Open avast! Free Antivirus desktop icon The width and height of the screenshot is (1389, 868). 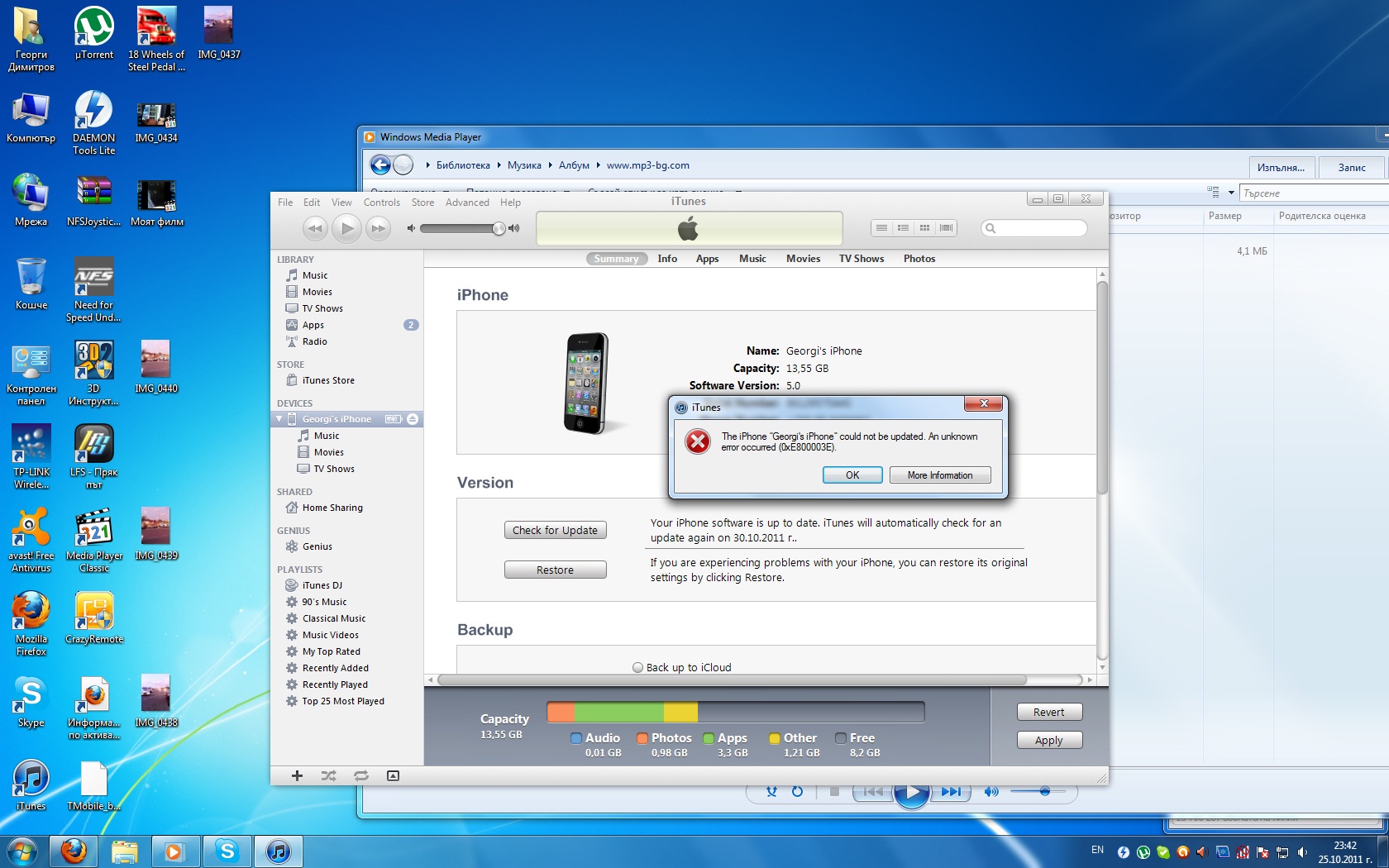click(31, 540)
